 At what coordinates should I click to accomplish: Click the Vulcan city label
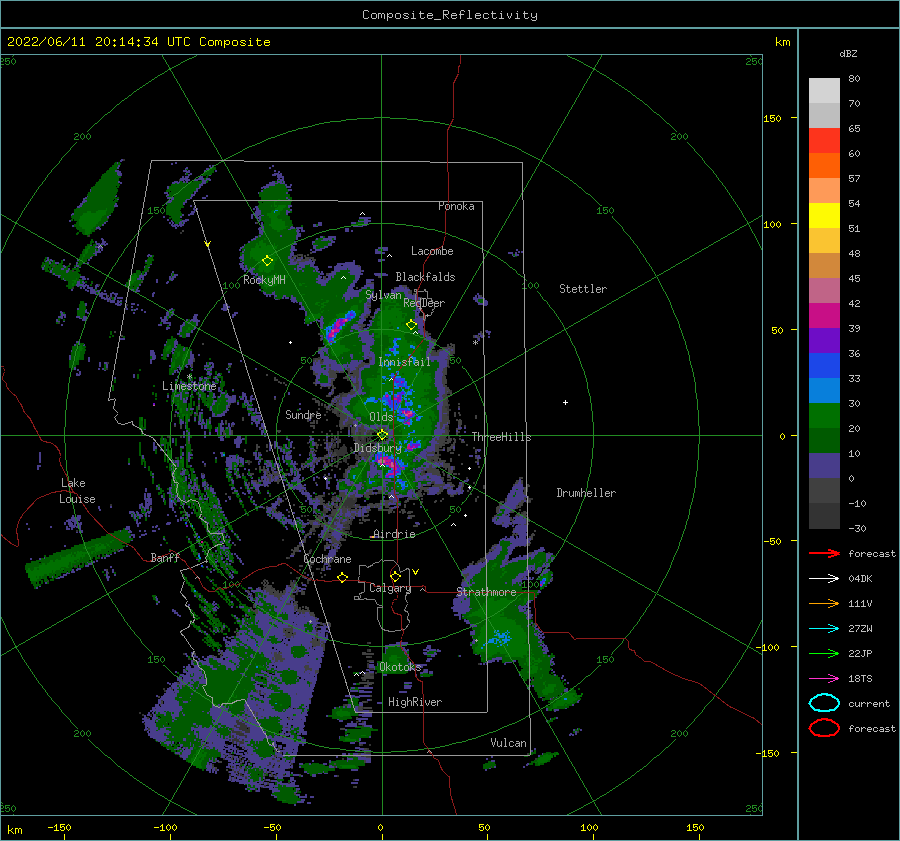pos(509,743)
